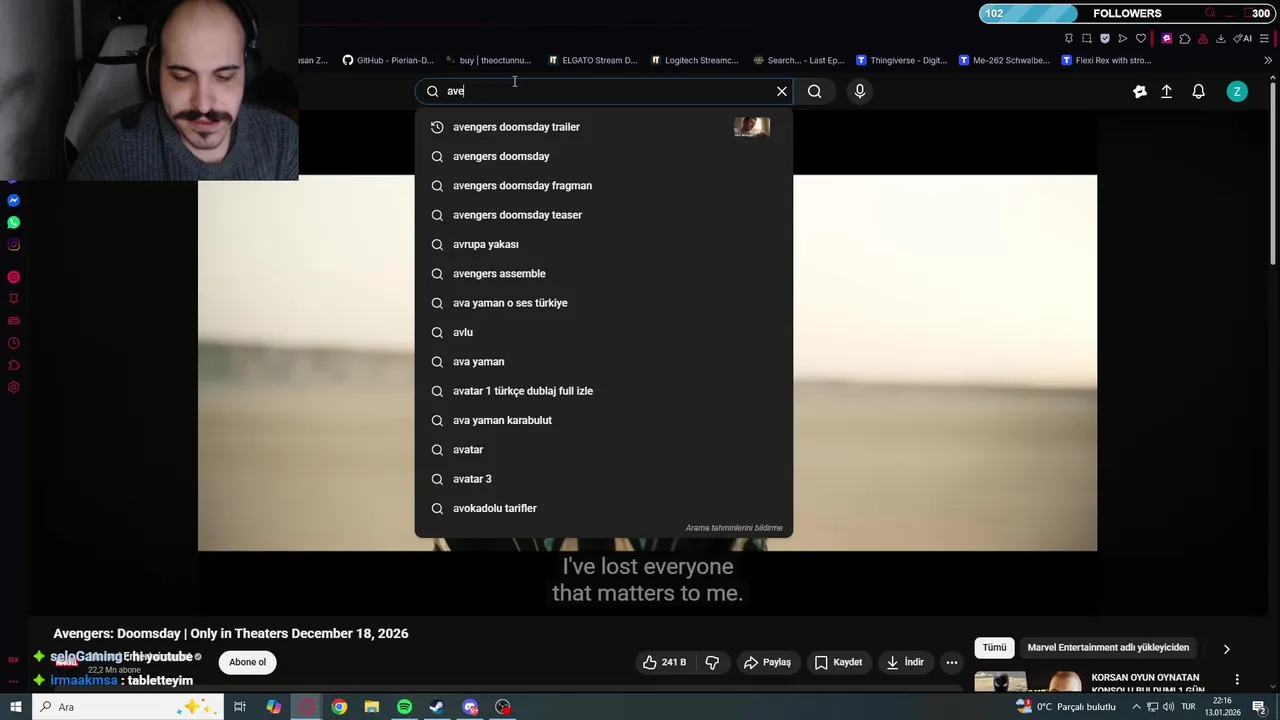Image resolution: width=1280 pixels, height=720 pixels.
Task: Click browser send flow arrow icon
Action: 1123,38
